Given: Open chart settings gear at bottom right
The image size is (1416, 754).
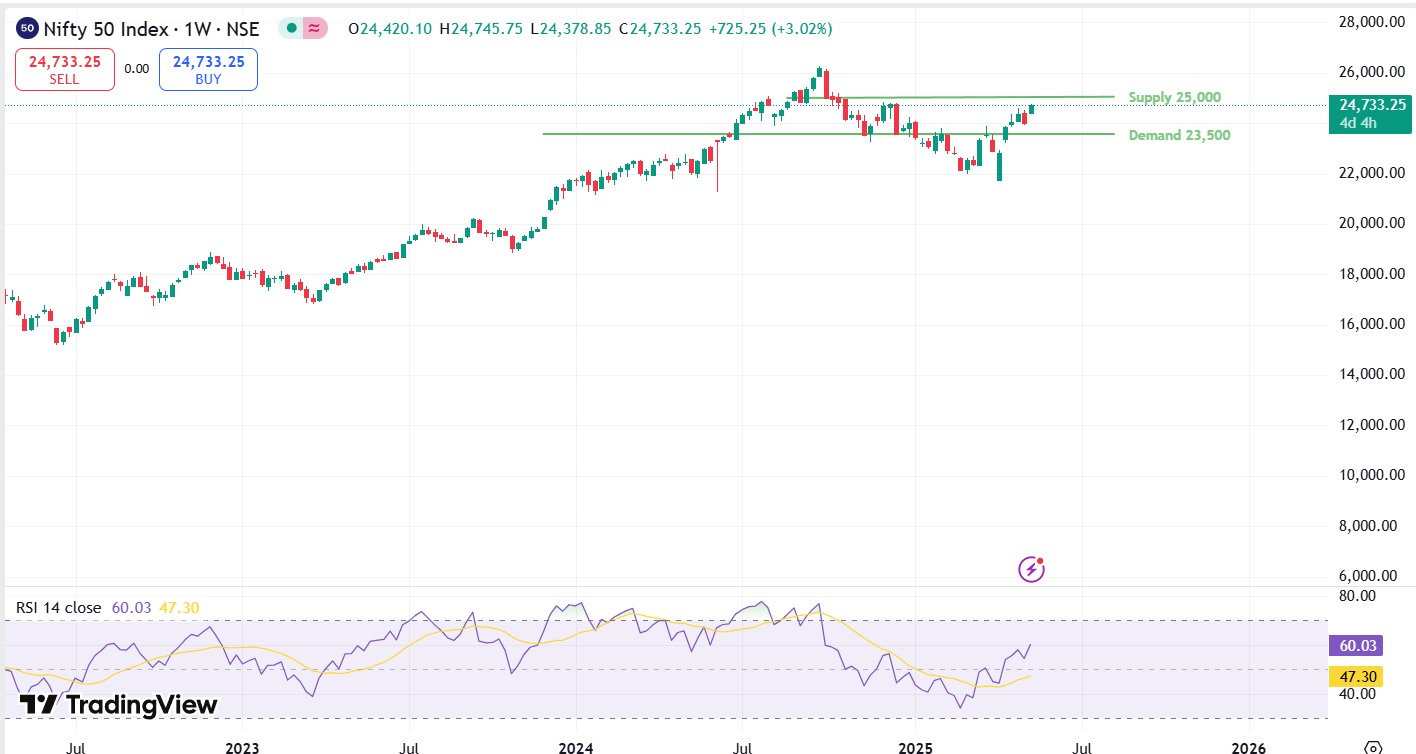Looking at the screenshot, I should (1373, 747).
